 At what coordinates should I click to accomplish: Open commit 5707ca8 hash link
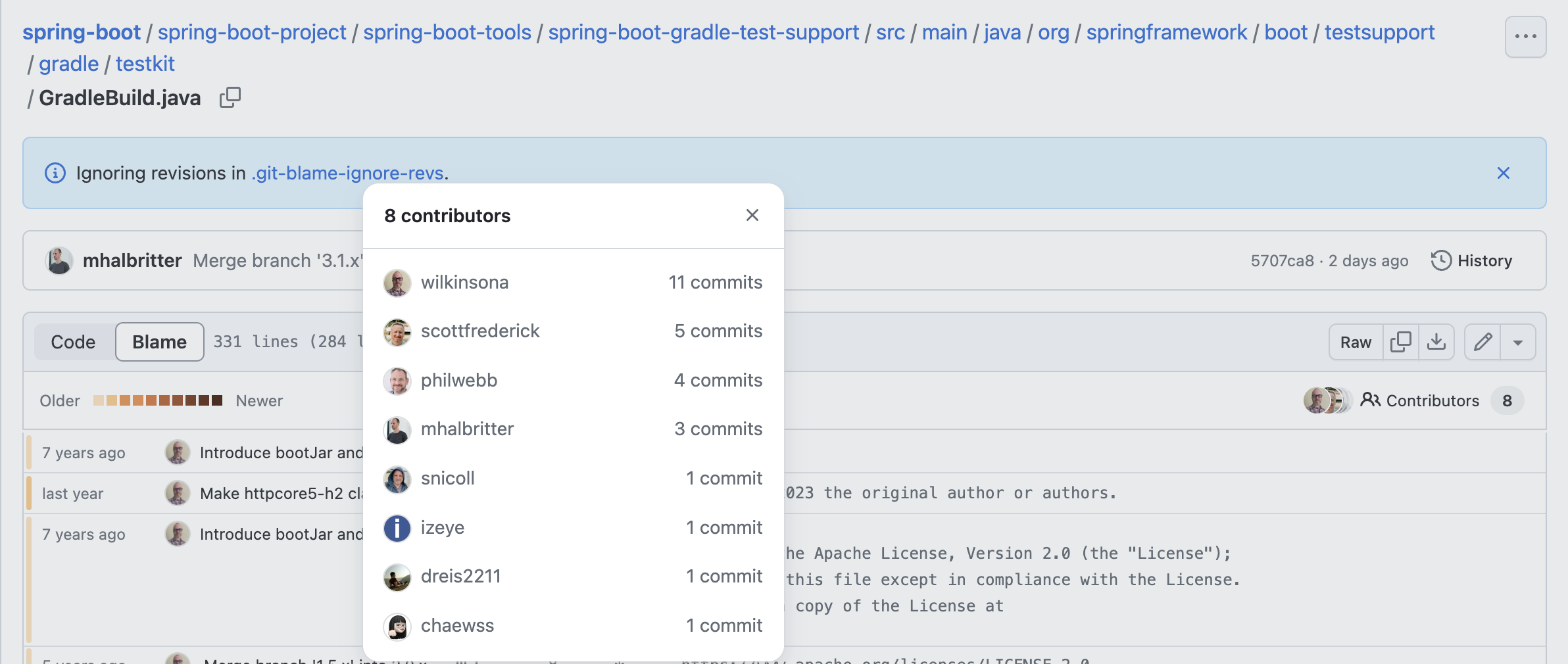tap(1282, 260)
